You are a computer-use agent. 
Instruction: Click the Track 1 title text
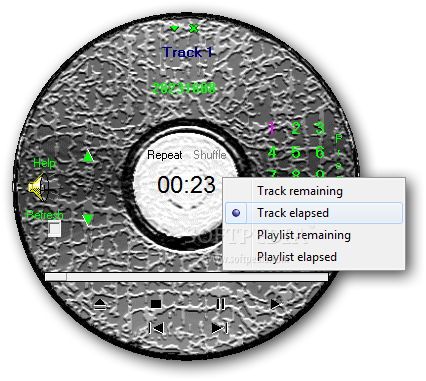[187, 52]
